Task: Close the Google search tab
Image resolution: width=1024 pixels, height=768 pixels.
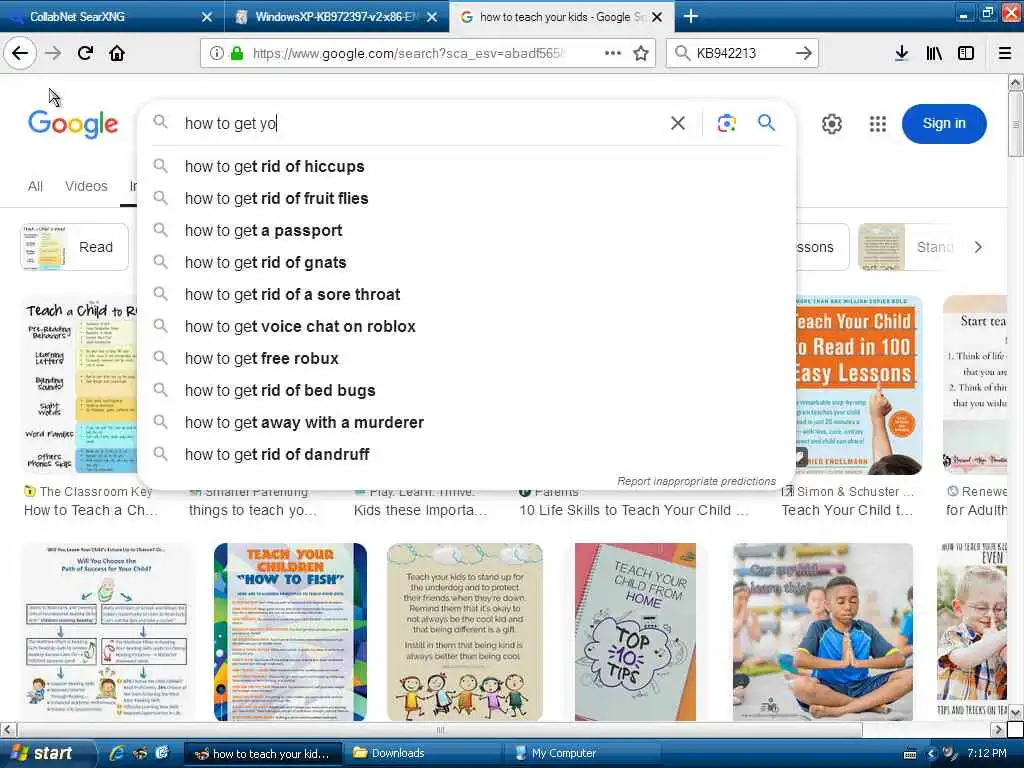Action: pos(657,17)
